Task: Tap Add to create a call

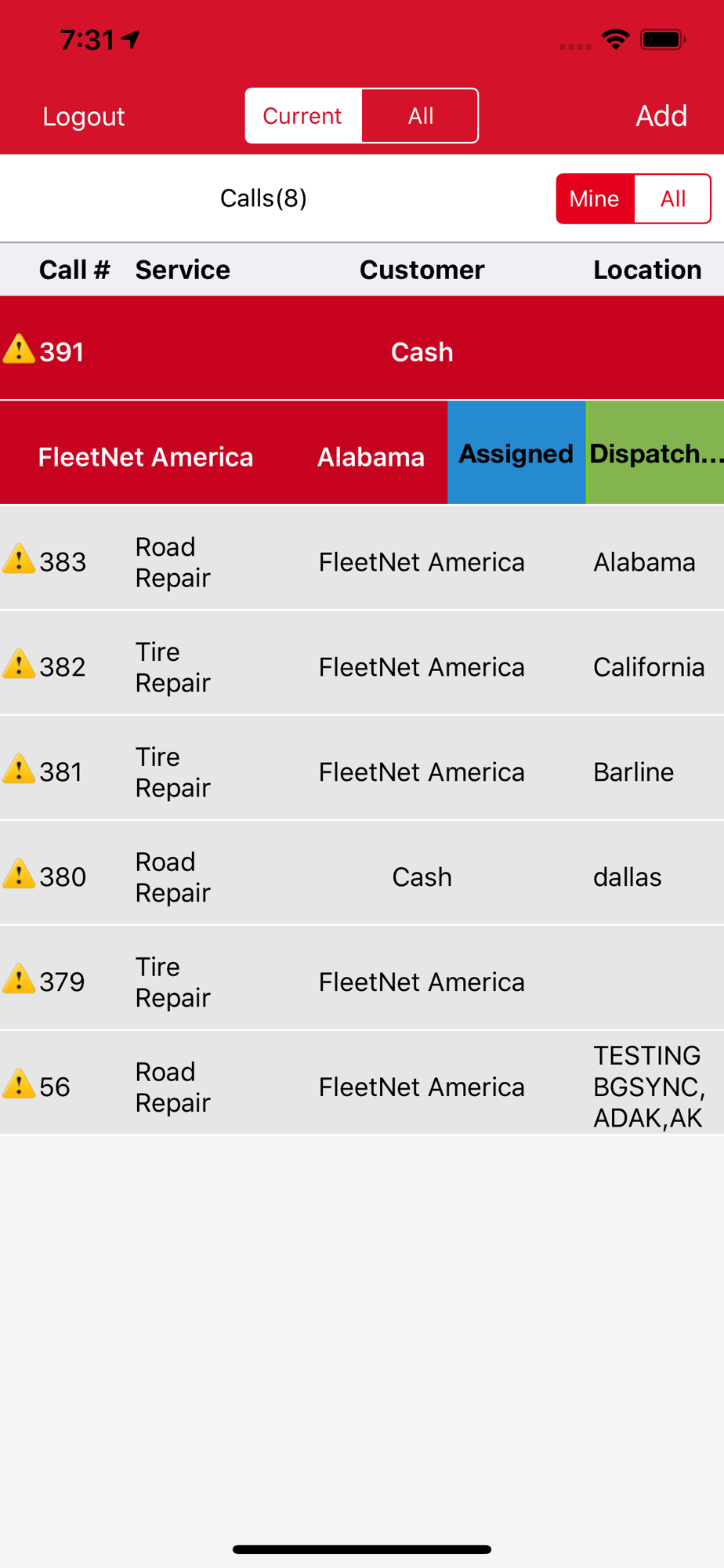Action: click(x=661, y=116)
